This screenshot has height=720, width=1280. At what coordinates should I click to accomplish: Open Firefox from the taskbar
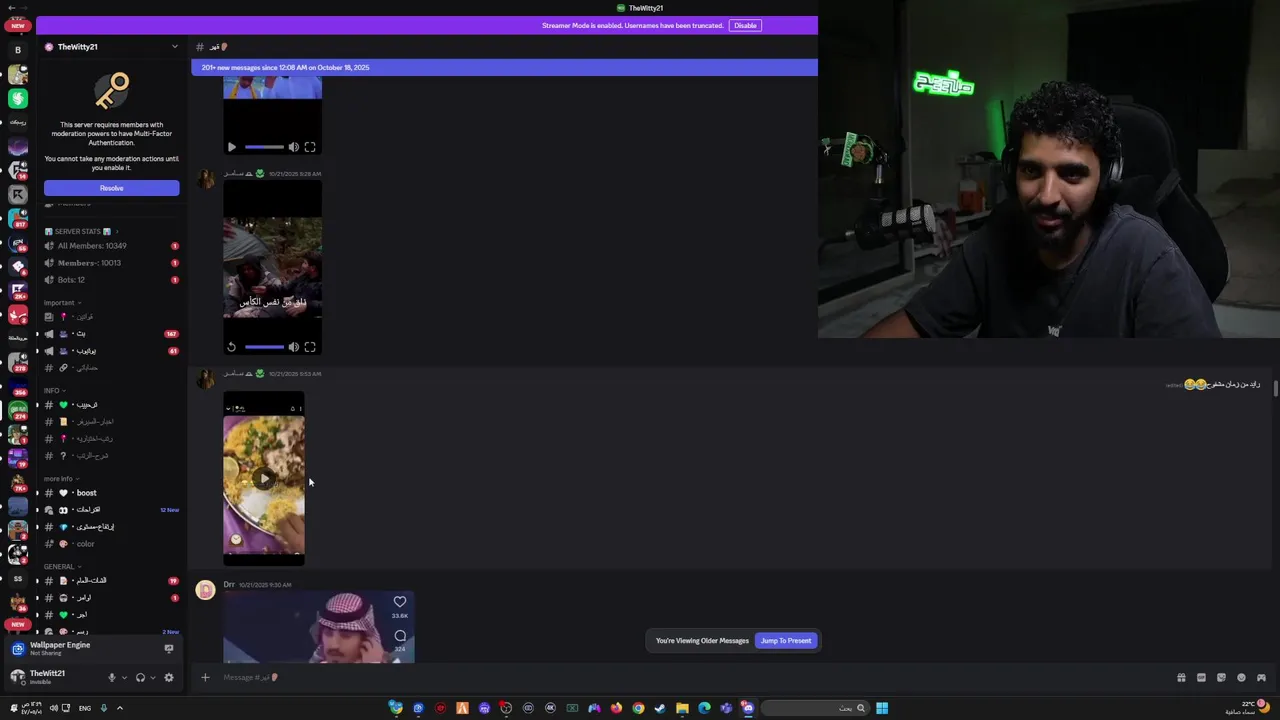tap(616, 708)
